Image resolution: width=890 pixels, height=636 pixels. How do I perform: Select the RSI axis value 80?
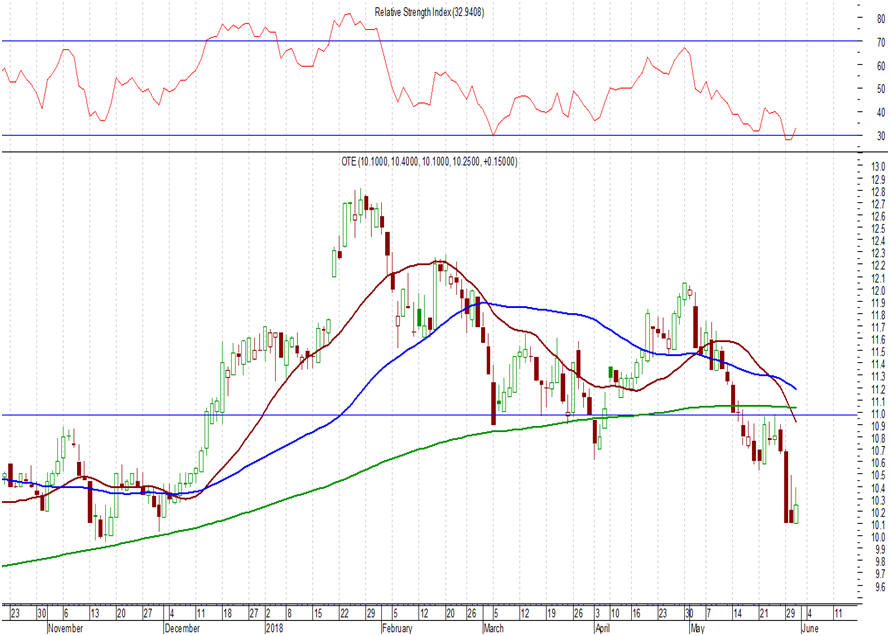click(880, 19)
